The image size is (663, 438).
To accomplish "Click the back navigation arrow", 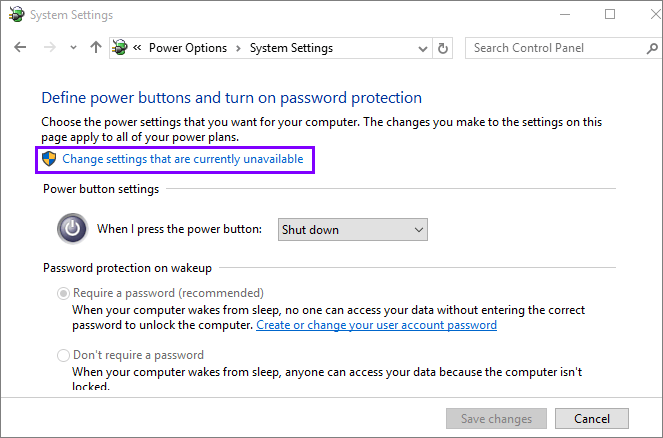I will (x=21, y=48).
